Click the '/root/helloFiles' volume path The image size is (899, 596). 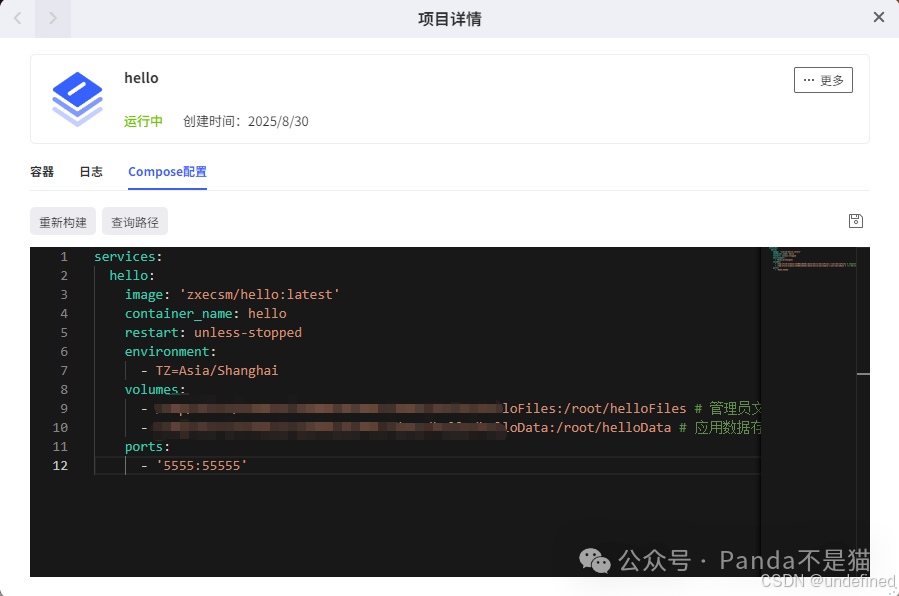(x=625, y=408)
